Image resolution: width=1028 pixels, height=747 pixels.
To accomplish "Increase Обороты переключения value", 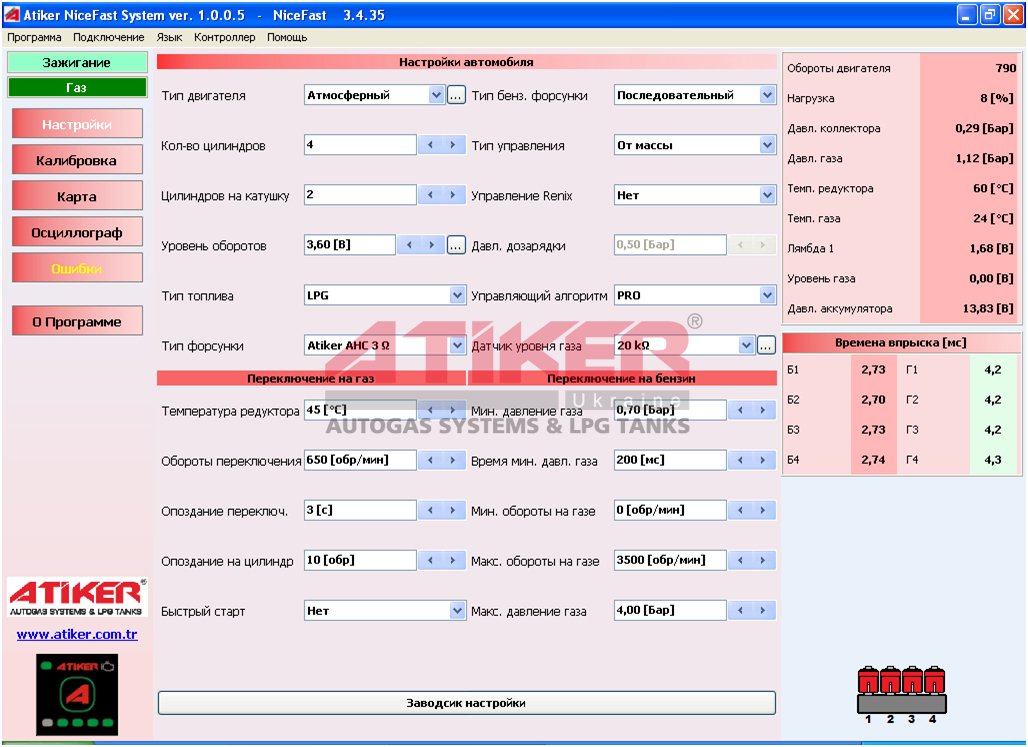I will (x=452, y=460).
